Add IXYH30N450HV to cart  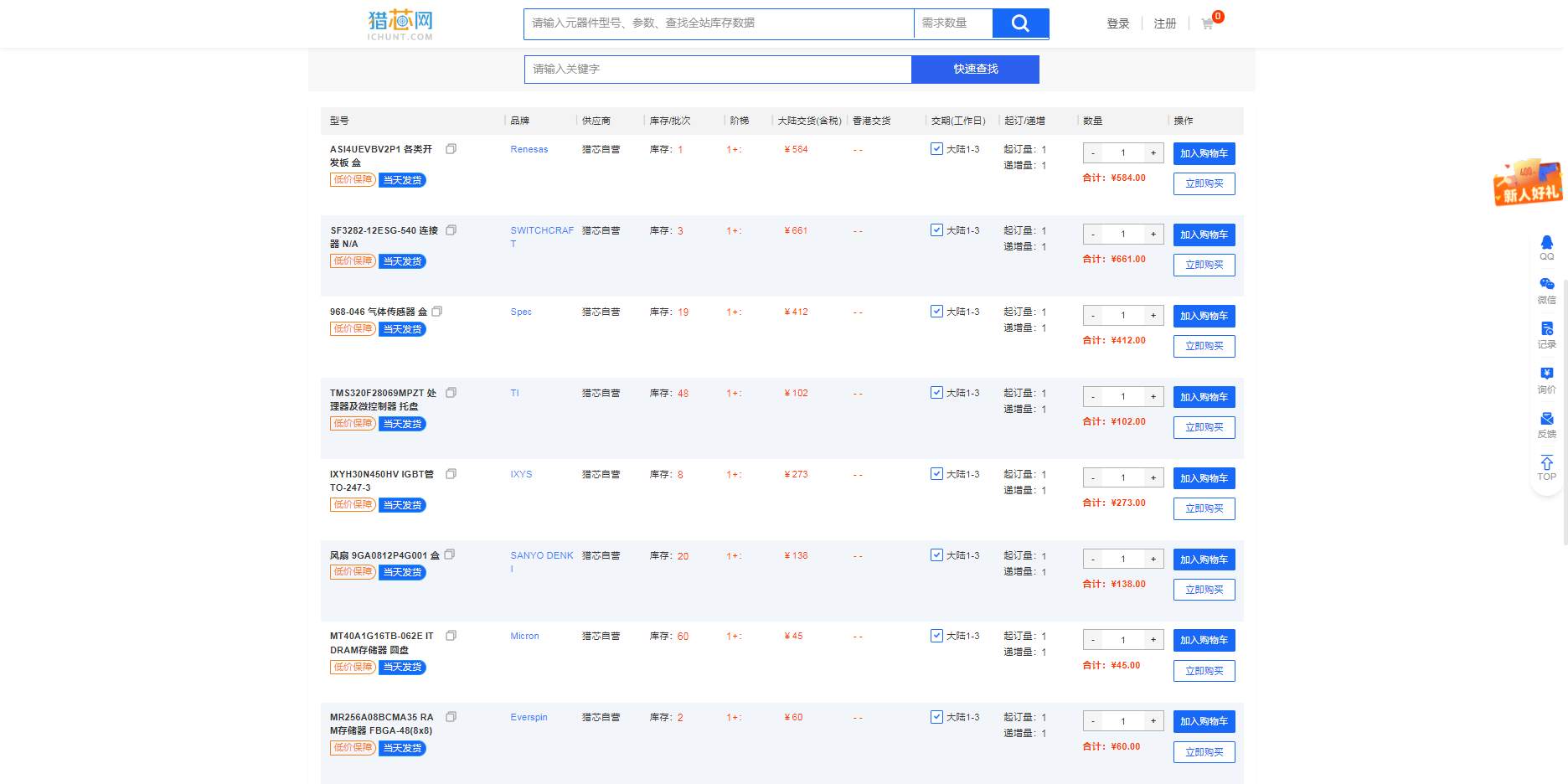[x=1204, y=478]
